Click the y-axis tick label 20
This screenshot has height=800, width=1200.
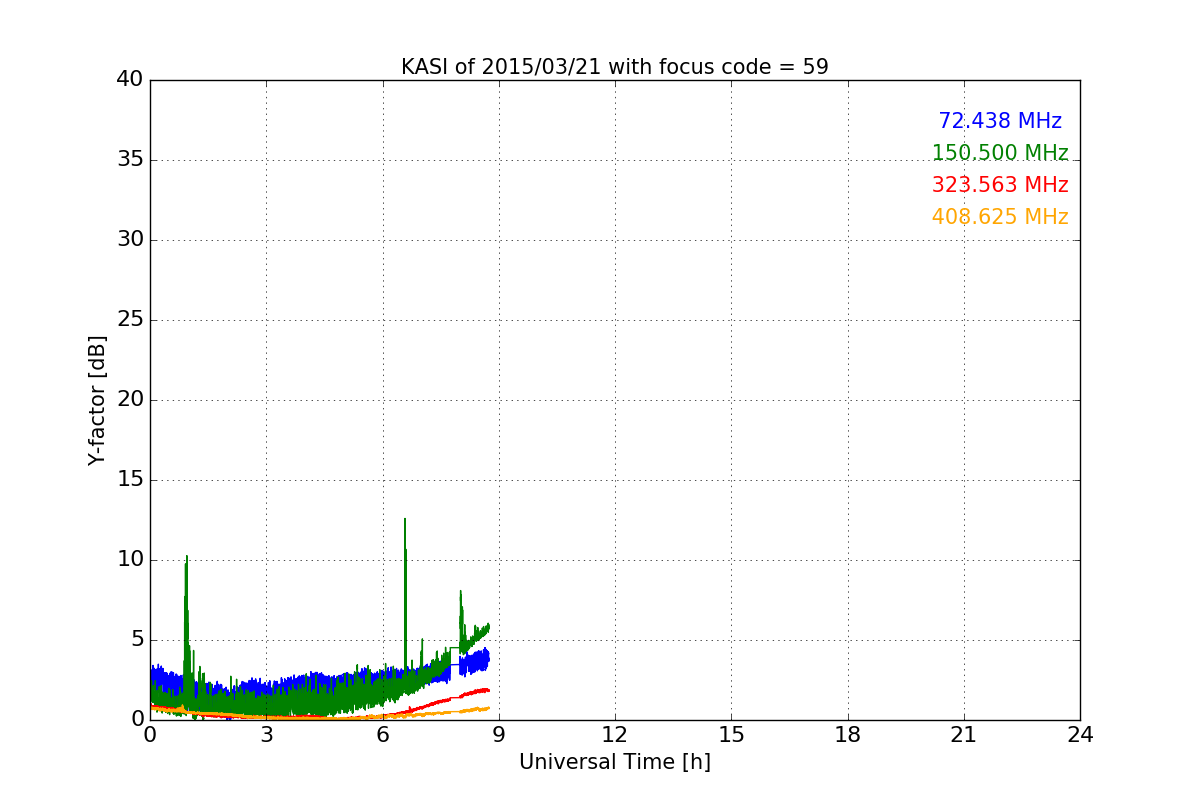130,400
